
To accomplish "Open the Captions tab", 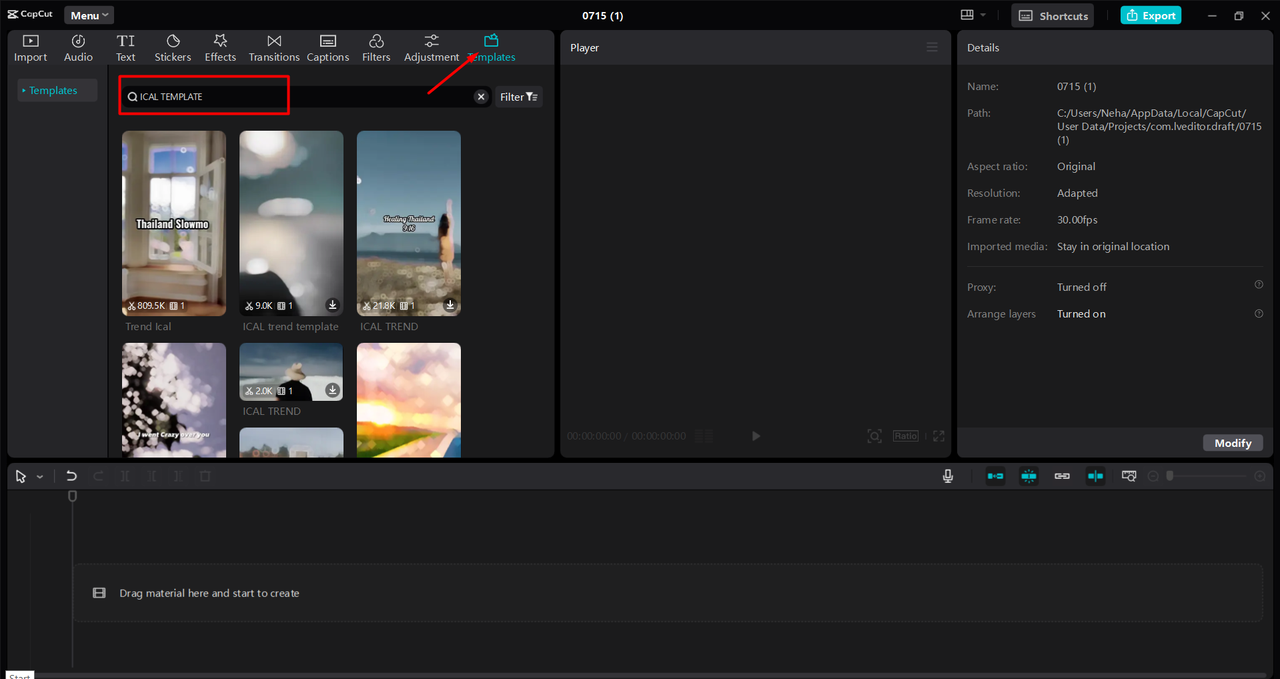I will pyautogui.click(x=328, y=48).
